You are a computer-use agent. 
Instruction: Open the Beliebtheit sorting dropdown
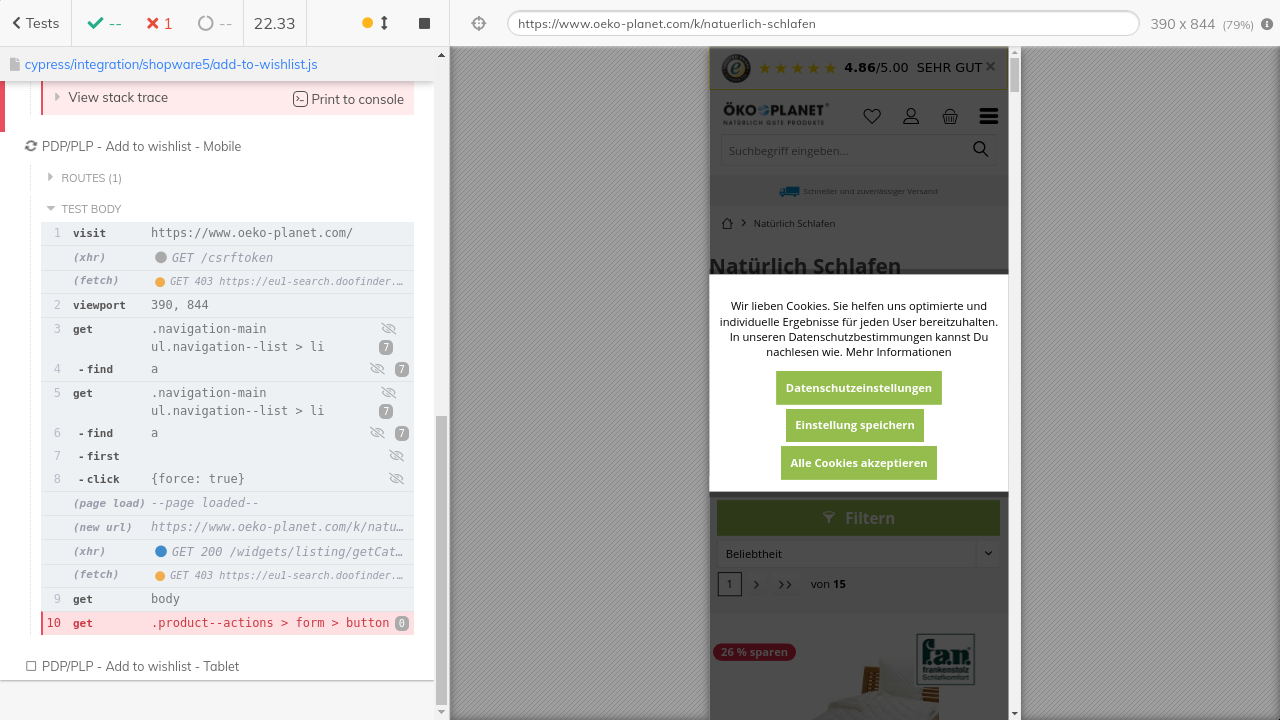coord(858,554)
